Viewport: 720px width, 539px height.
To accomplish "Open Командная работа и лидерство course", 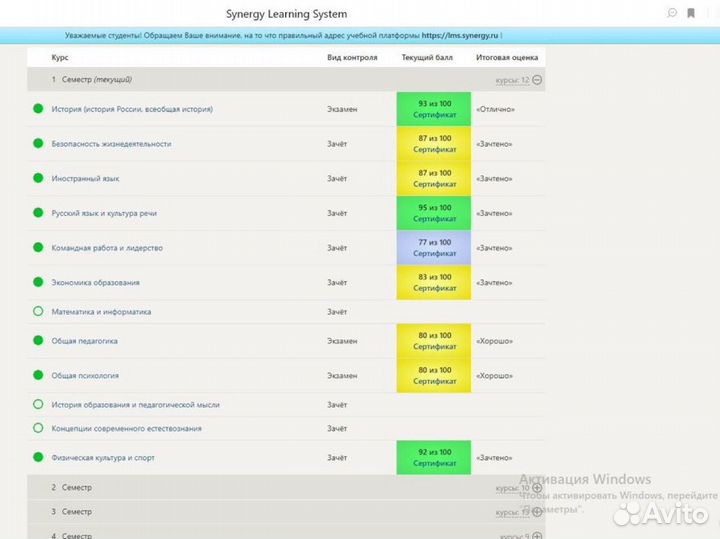I will pyautogui.click(x=107, y=248).
